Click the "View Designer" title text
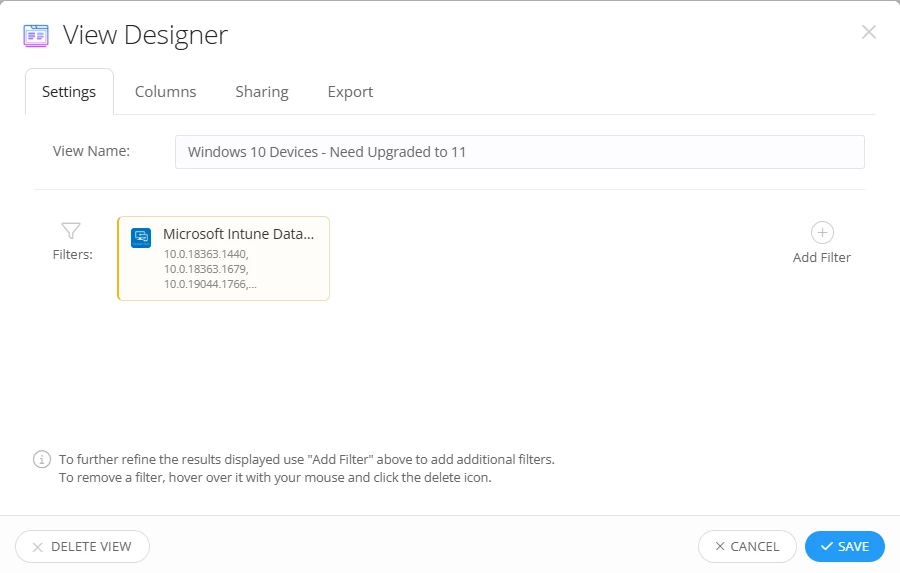The width and height of the screenshot is (900, 573). [x=145, y=35]
